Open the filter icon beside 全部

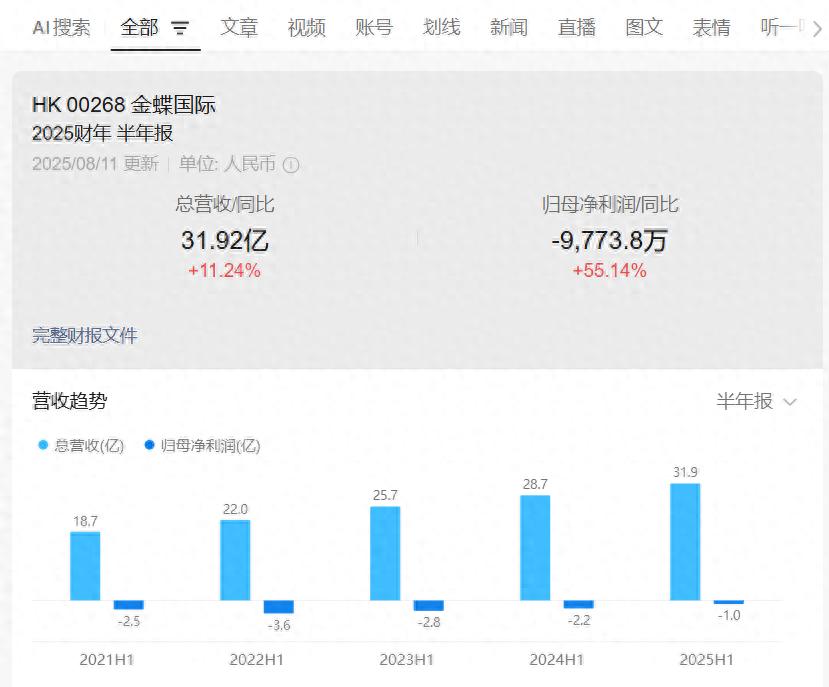[180, 28]
